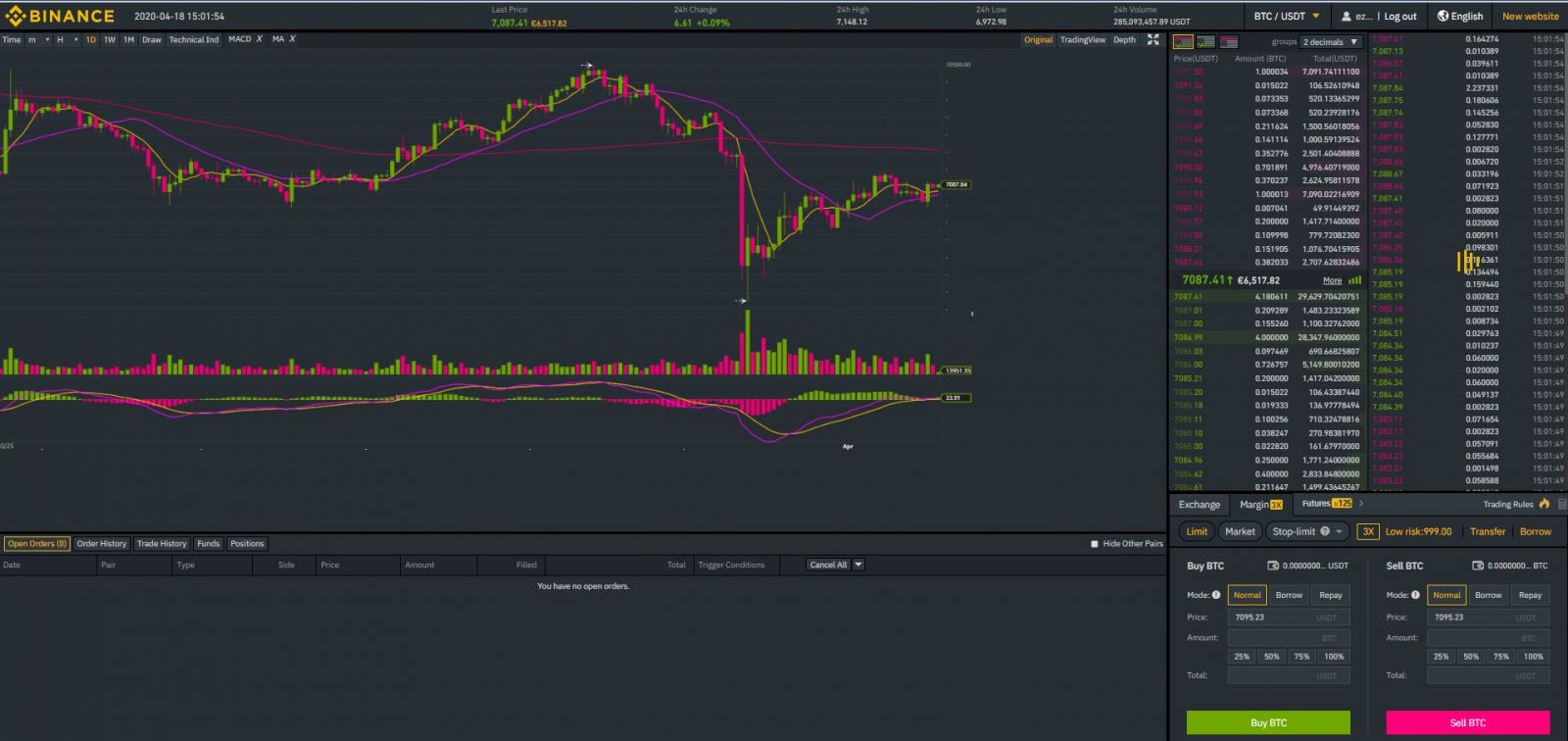1568x741 pixels.
Task: Select Market order type
Action: (x=1240, y=531)
